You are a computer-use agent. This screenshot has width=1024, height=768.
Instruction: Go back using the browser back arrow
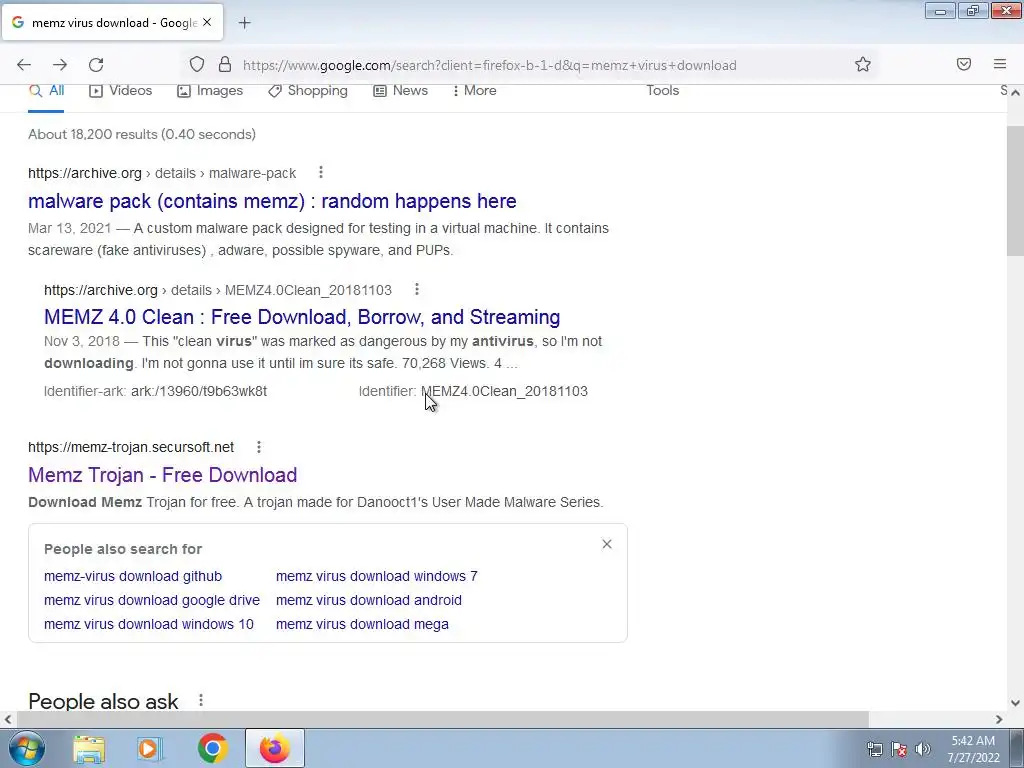pyautogui.click(x=24, y=65)
